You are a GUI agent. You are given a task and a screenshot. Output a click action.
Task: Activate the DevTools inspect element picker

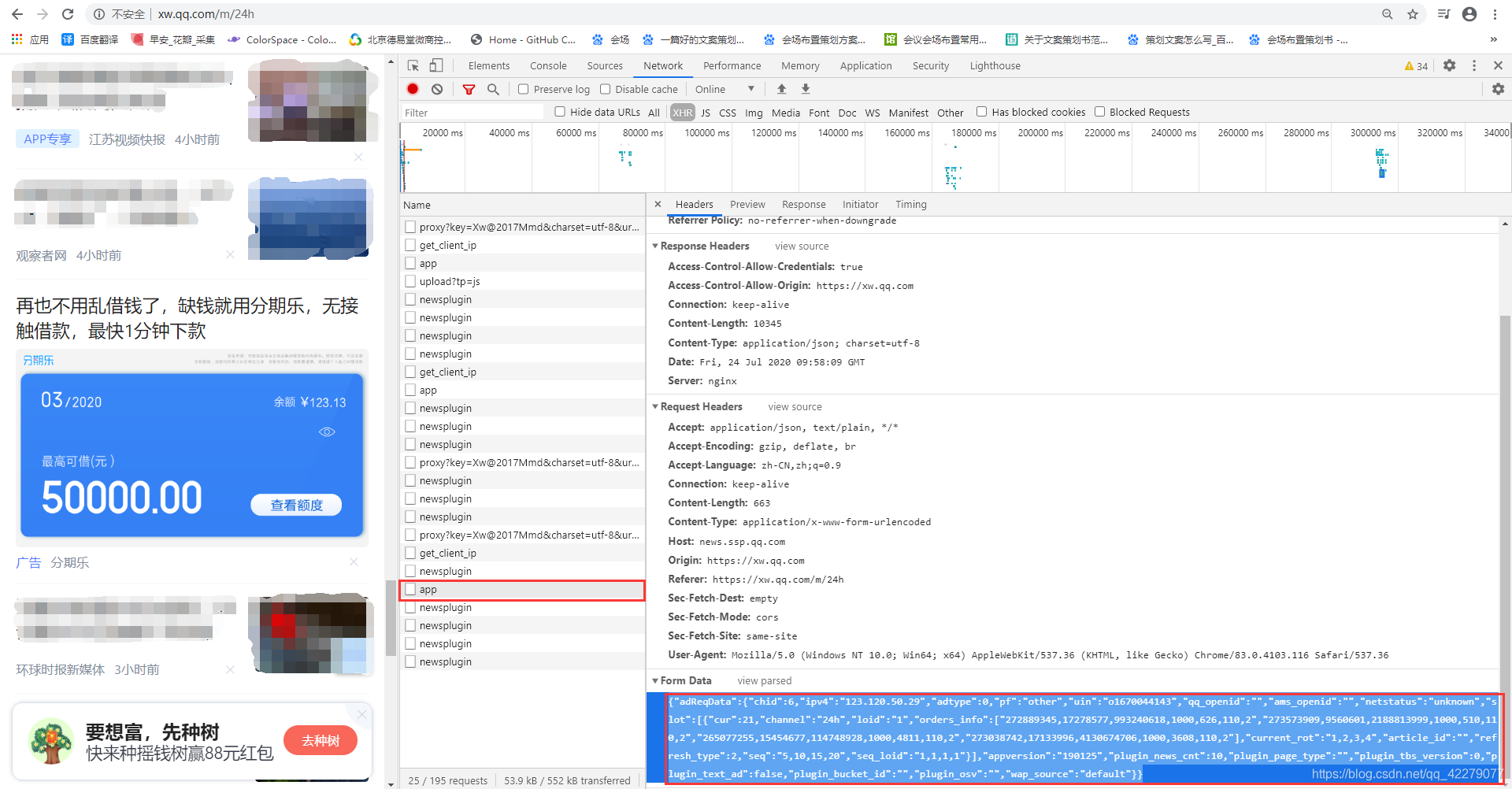point(413,65)
